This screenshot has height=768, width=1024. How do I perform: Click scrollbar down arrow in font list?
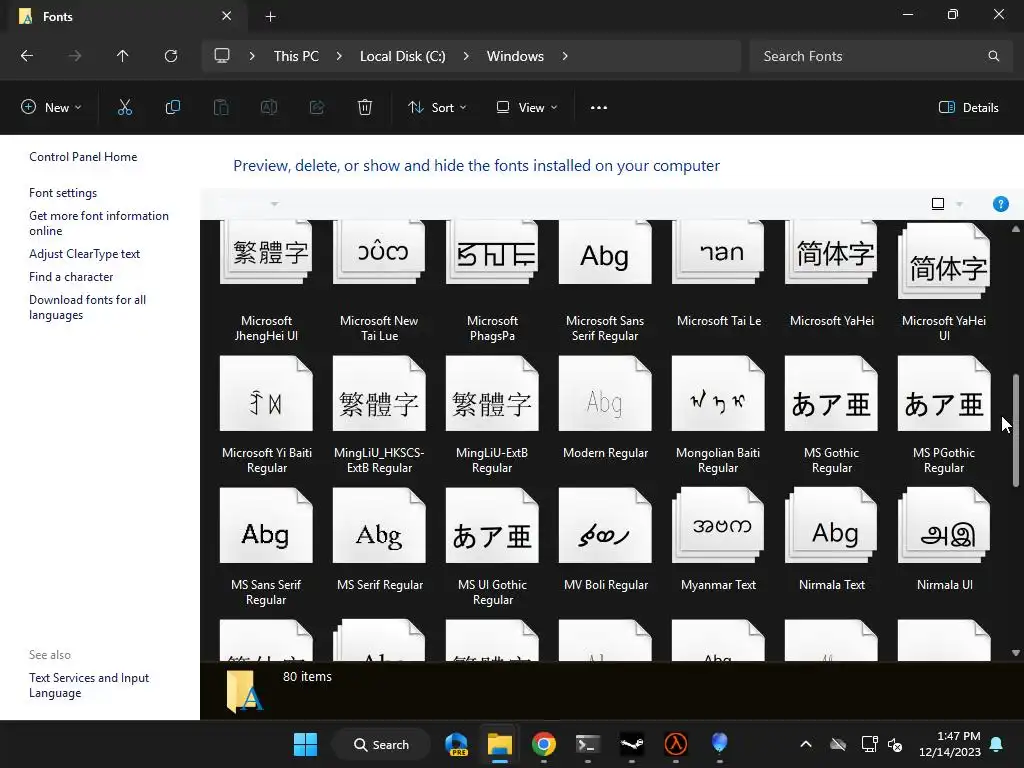pos(1016,653)
